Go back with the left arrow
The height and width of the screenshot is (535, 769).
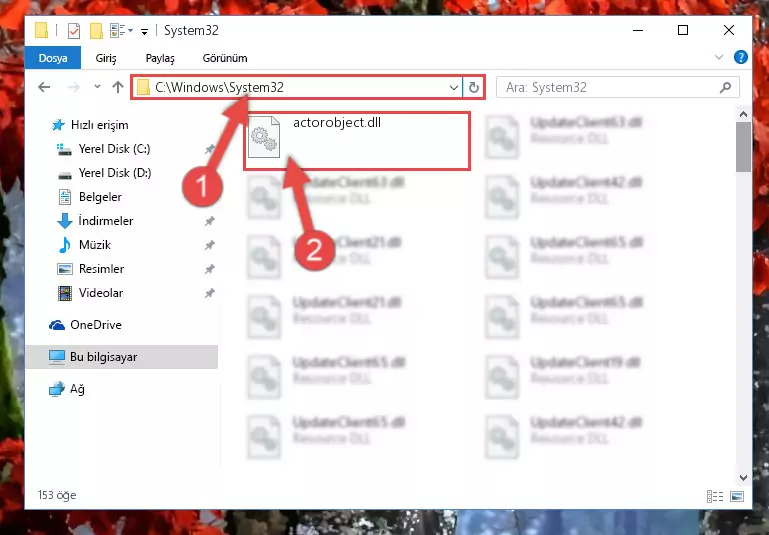(x=44, y=87)
